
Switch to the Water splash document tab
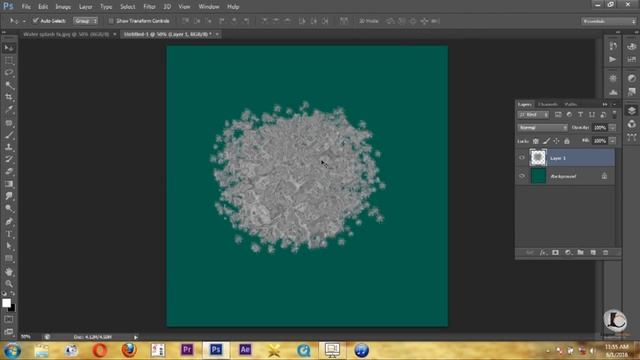[x=66, y=34]
